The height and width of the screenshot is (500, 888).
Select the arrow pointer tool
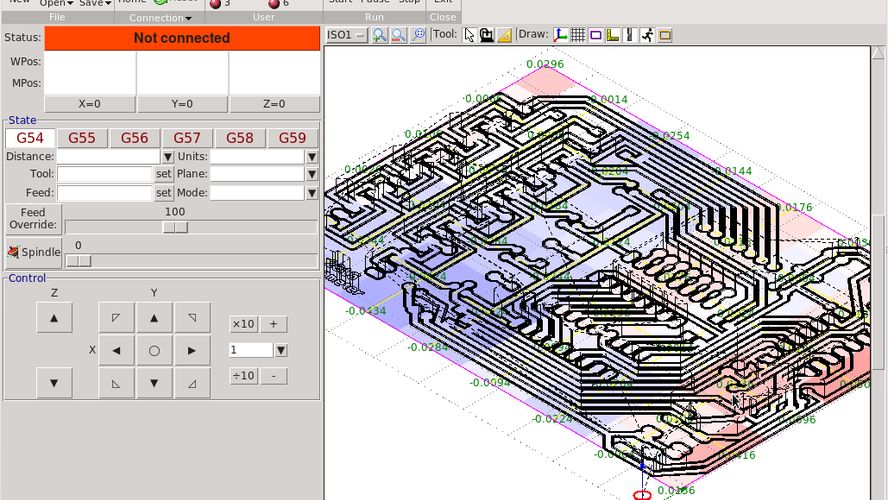pyautogui.click(x=469, y=35)
